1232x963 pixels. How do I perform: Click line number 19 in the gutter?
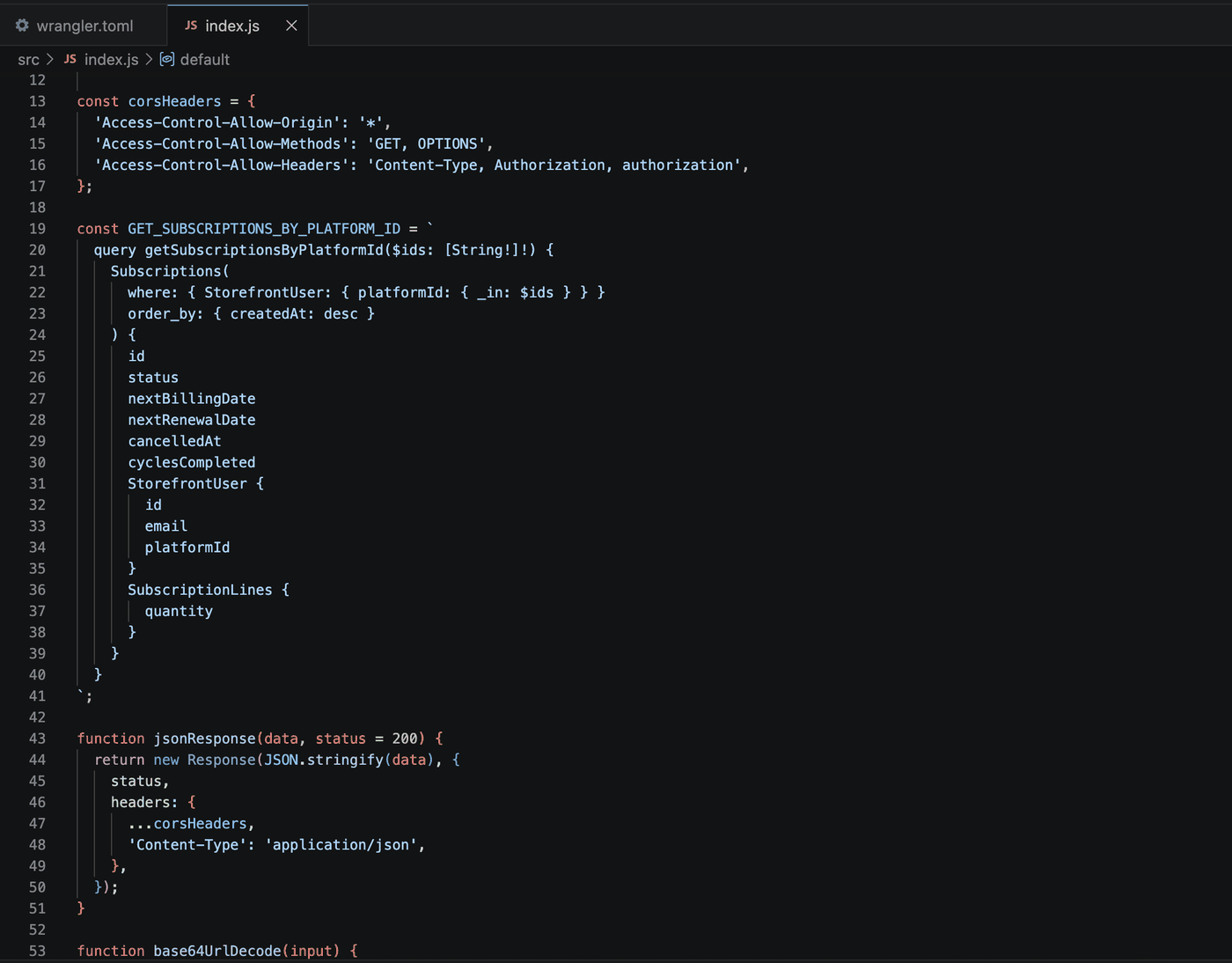point(37,229)
